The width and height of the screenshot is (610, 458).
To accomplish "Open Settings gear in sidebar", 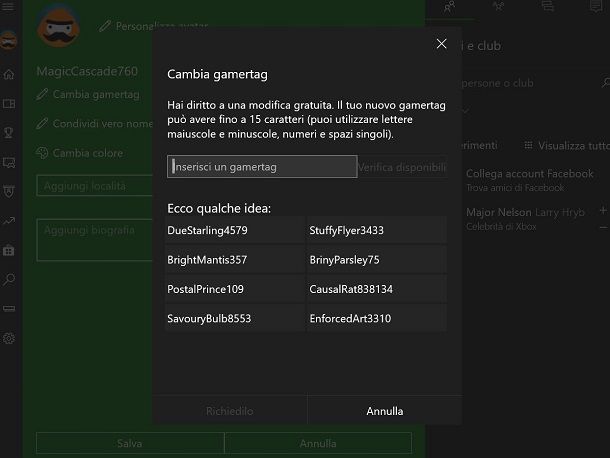I will click(x=9, y=338).
